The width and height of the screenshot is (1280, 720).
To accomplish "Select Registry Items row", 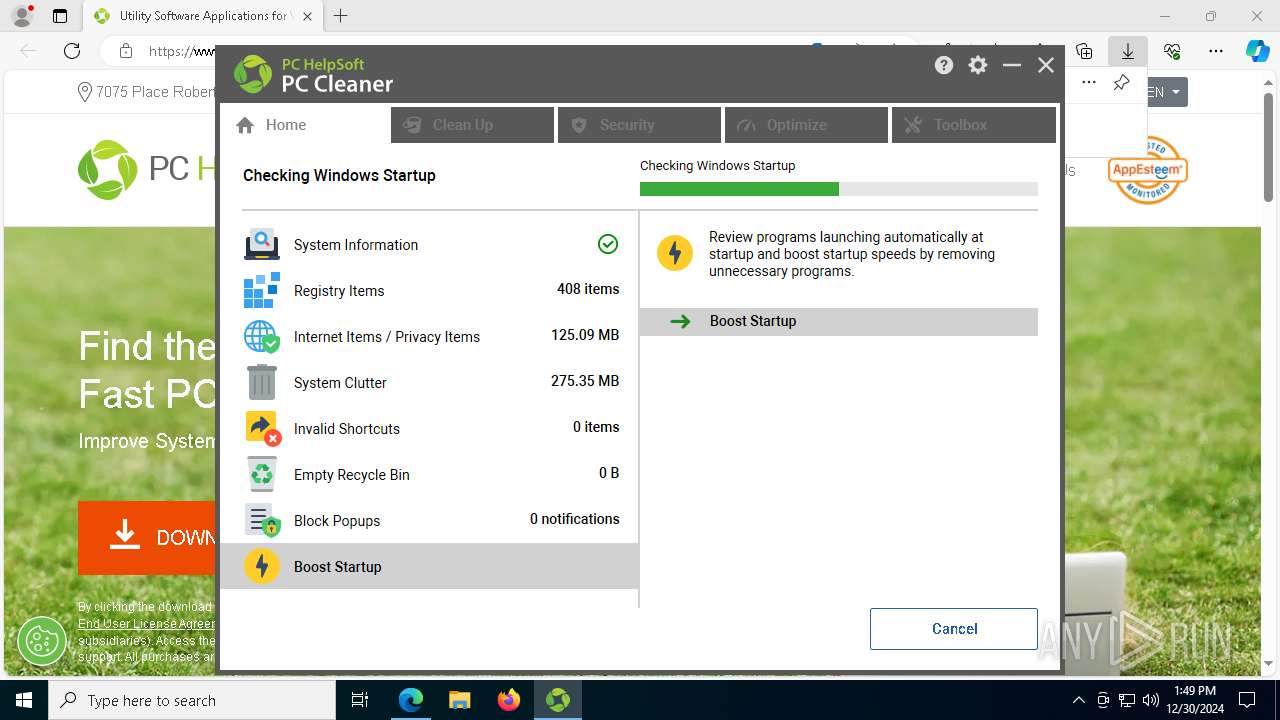I will click(x=429, y=290).
